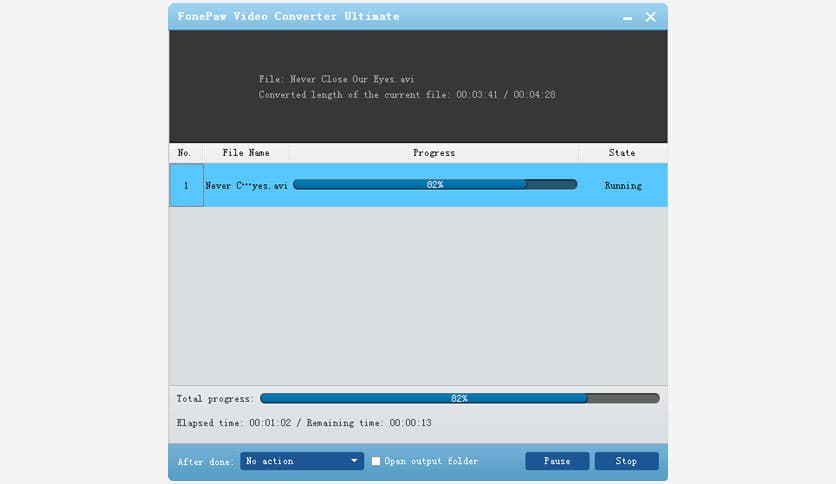
Task: Pause the running conversion
Action: (557, 461)
